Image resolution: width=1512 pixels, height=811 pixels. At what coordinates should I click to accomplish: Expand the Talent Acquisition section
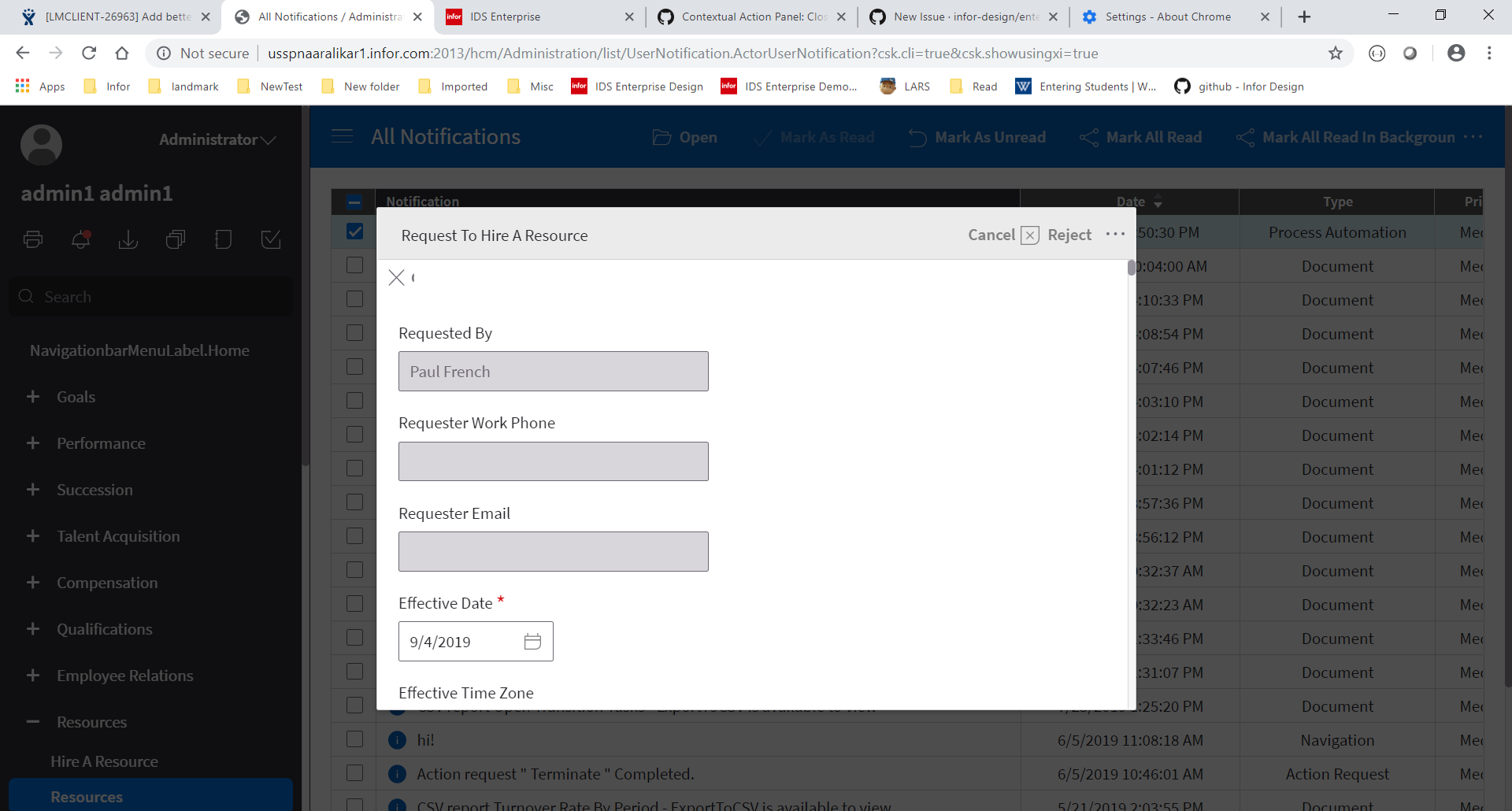[33, 535]
